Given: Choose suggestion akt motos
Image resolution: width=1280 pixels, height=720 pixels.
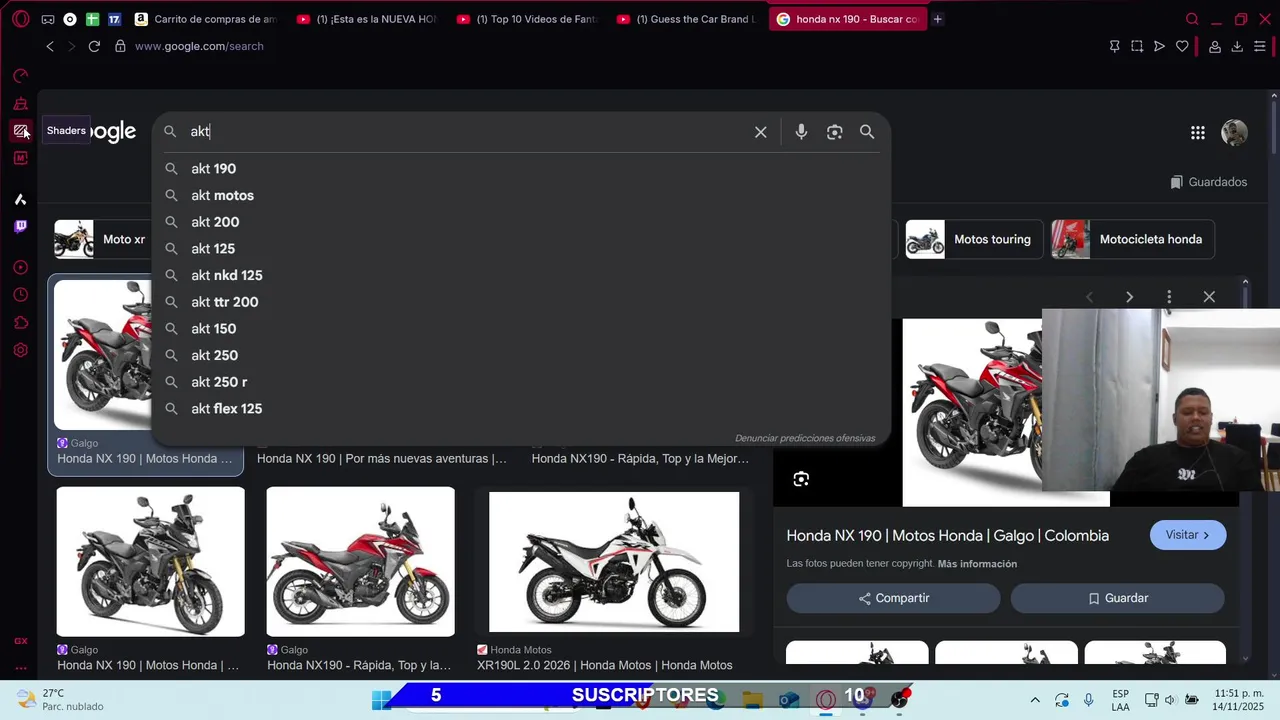Looking at the screenshot, I should (x=520, y=195).
